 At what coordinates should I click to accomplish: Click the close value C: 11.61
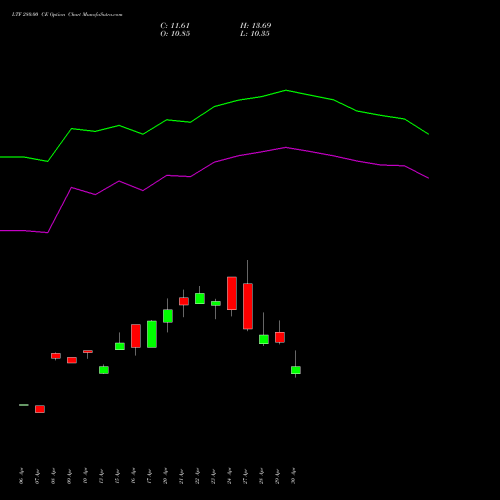175,26
